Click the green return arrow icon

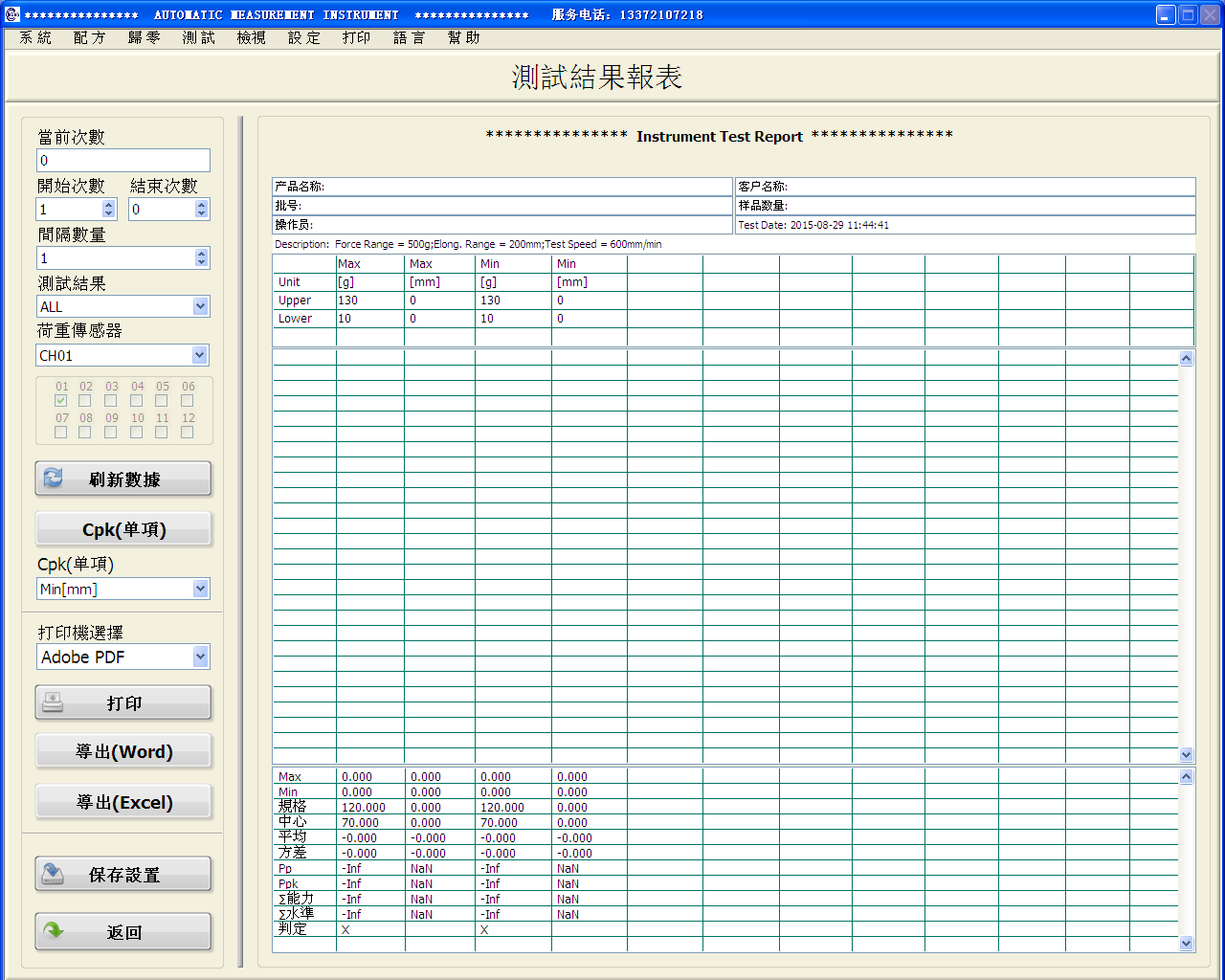click(x=54, y=931)
